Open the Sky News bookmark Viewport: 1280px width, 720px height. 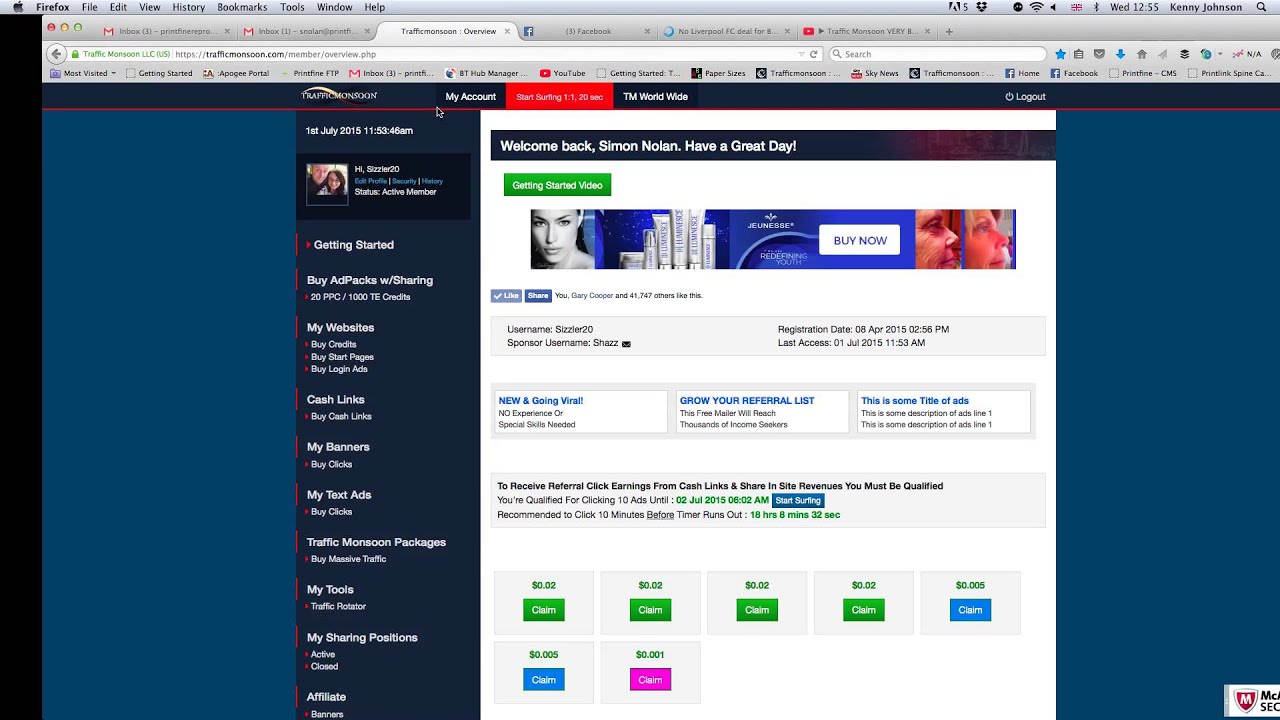(874, 73)
